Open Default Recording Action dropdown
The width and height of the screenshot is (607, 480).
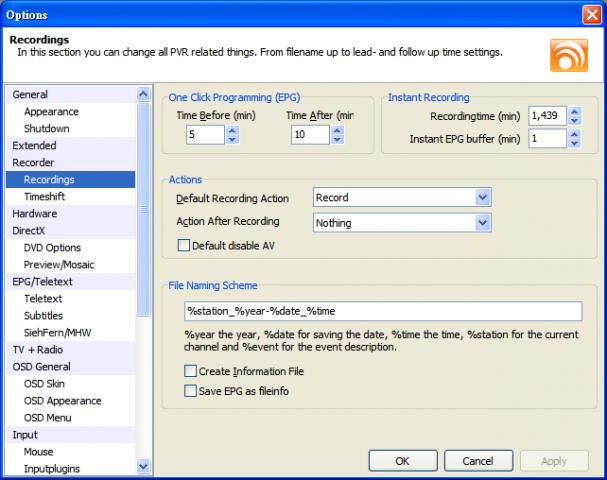point(483,198)
